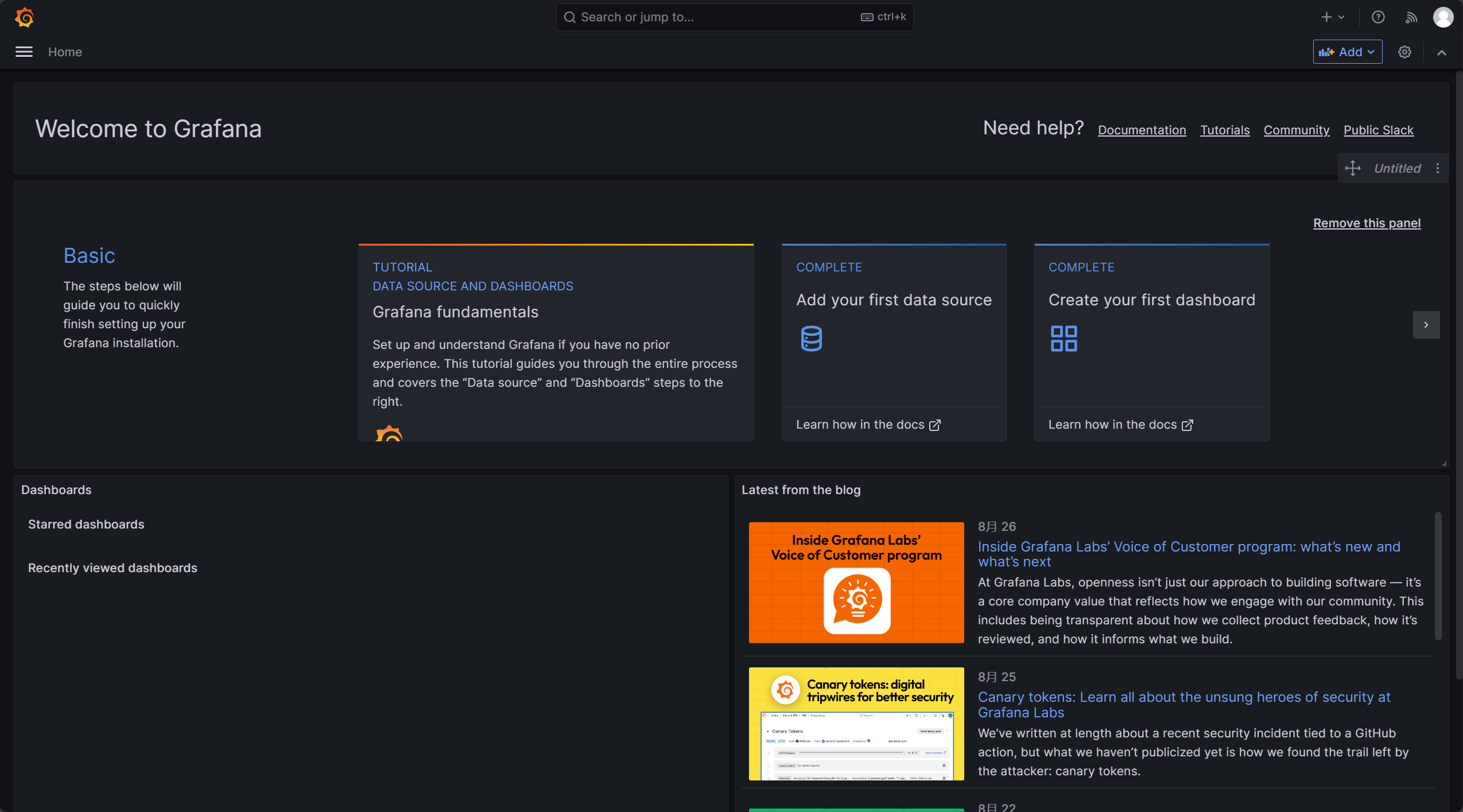This screenshot has height=812, width=1463.
Task: Click the Basic heading
Action: click(89, 256)
